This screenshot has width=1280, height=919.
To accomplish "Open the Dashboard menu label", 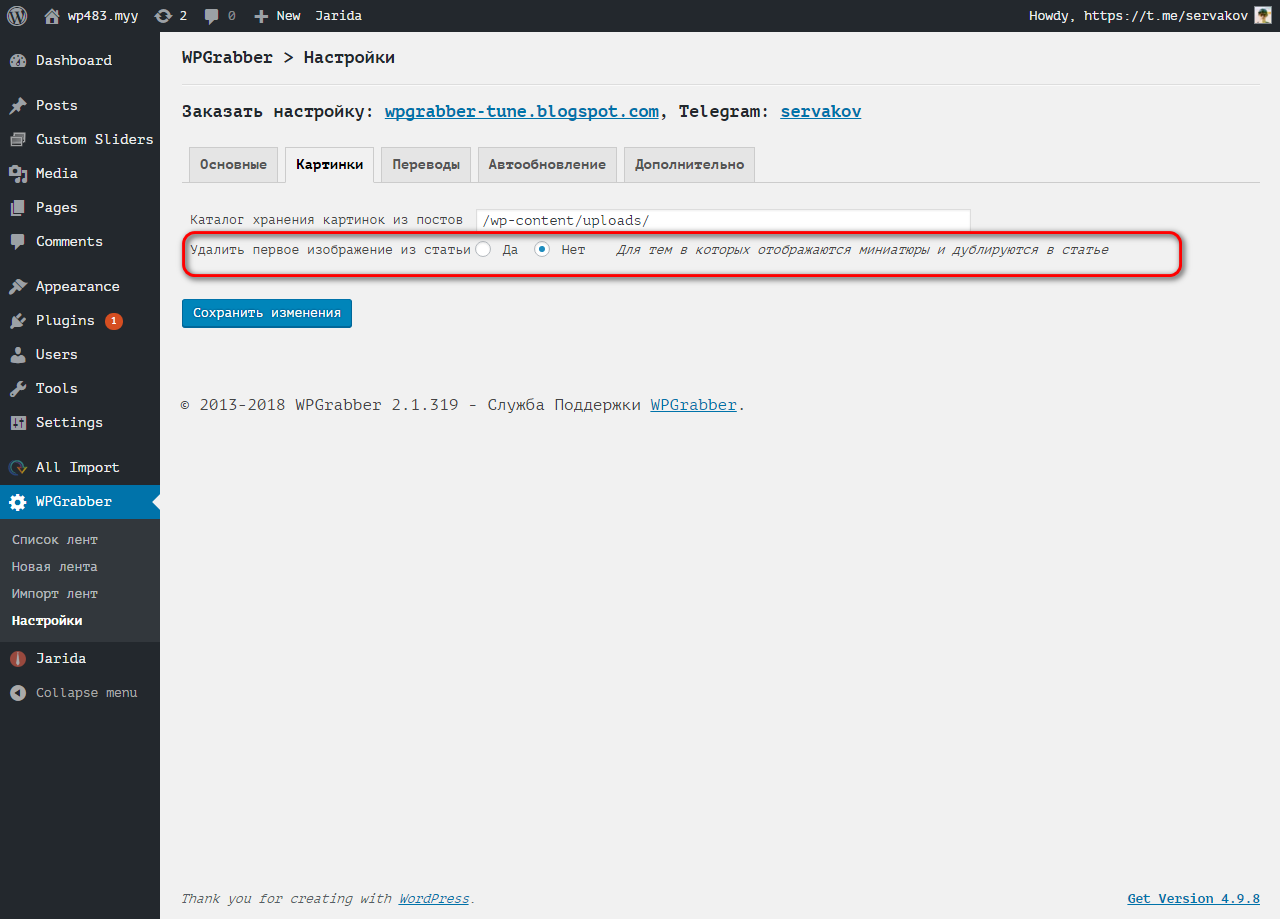I will pyautogui.click(x=74, y=60).
